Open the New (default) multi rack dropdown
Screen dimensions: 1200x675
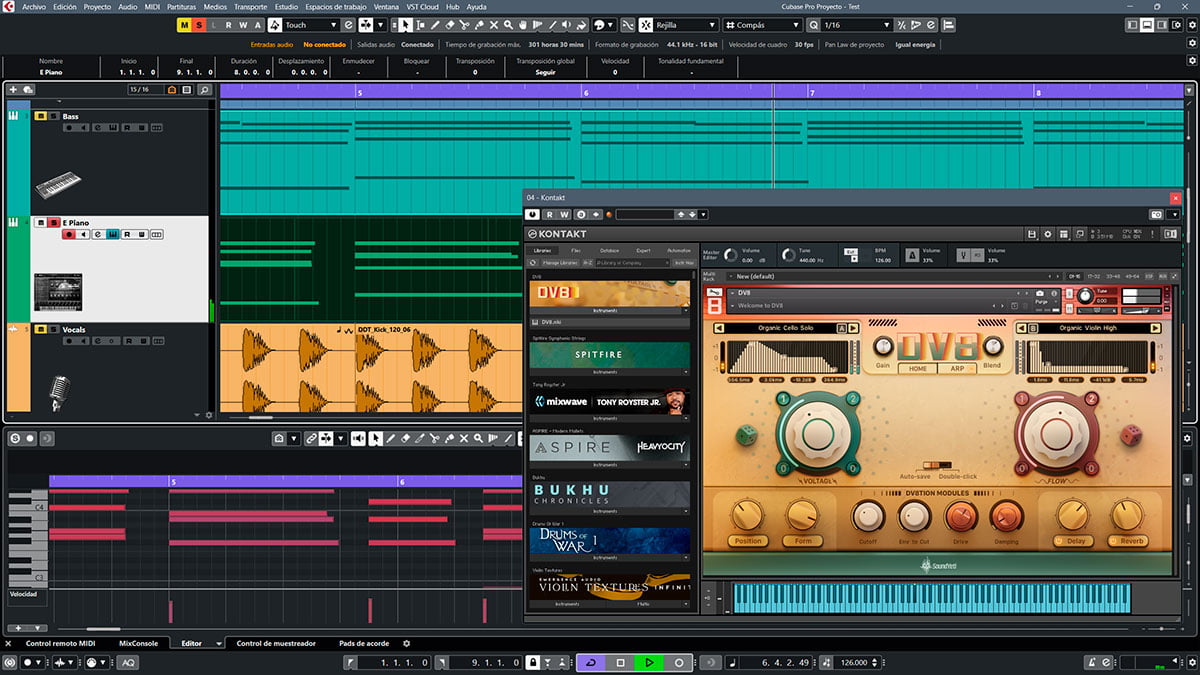pyautogui.click(x=893, y=276)
